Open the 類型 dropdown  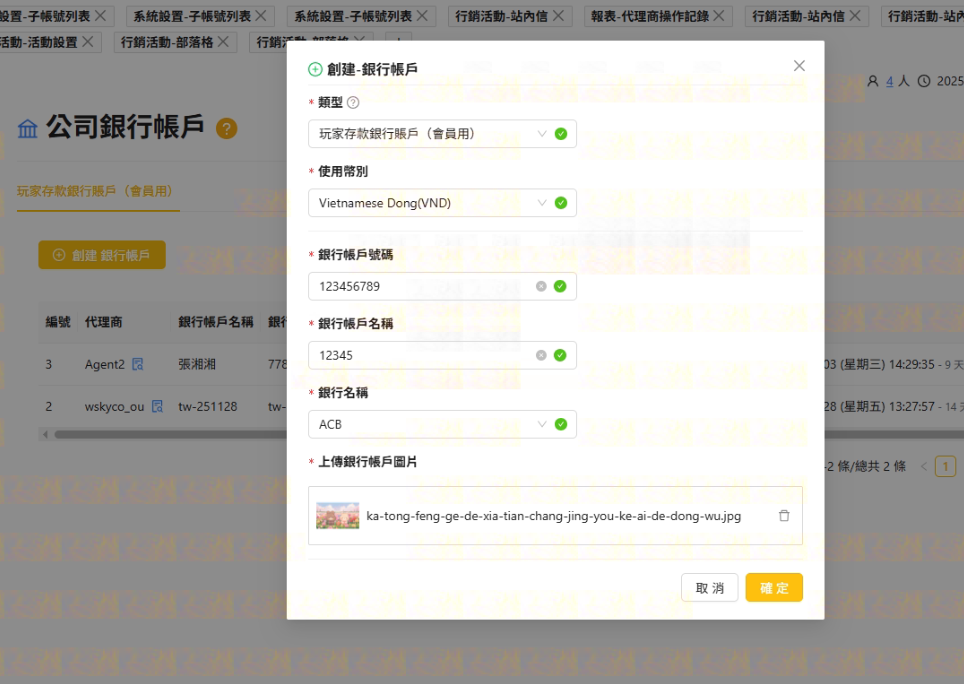click(x=430, y=133)
